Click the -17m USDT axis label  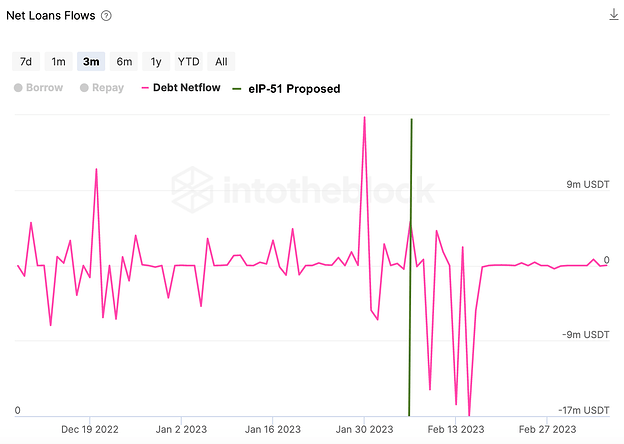click(x=584, y=410)
